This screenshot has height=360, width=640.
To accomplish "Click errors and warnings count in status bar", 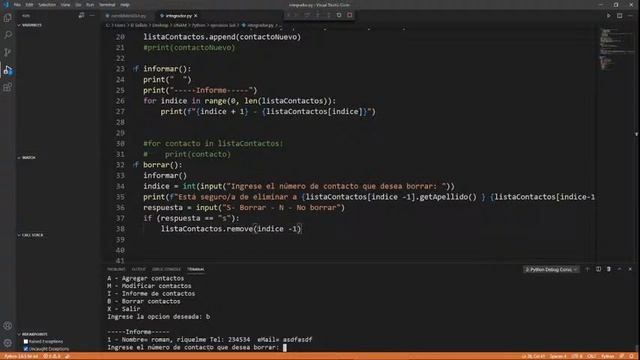I will (52, 356).
